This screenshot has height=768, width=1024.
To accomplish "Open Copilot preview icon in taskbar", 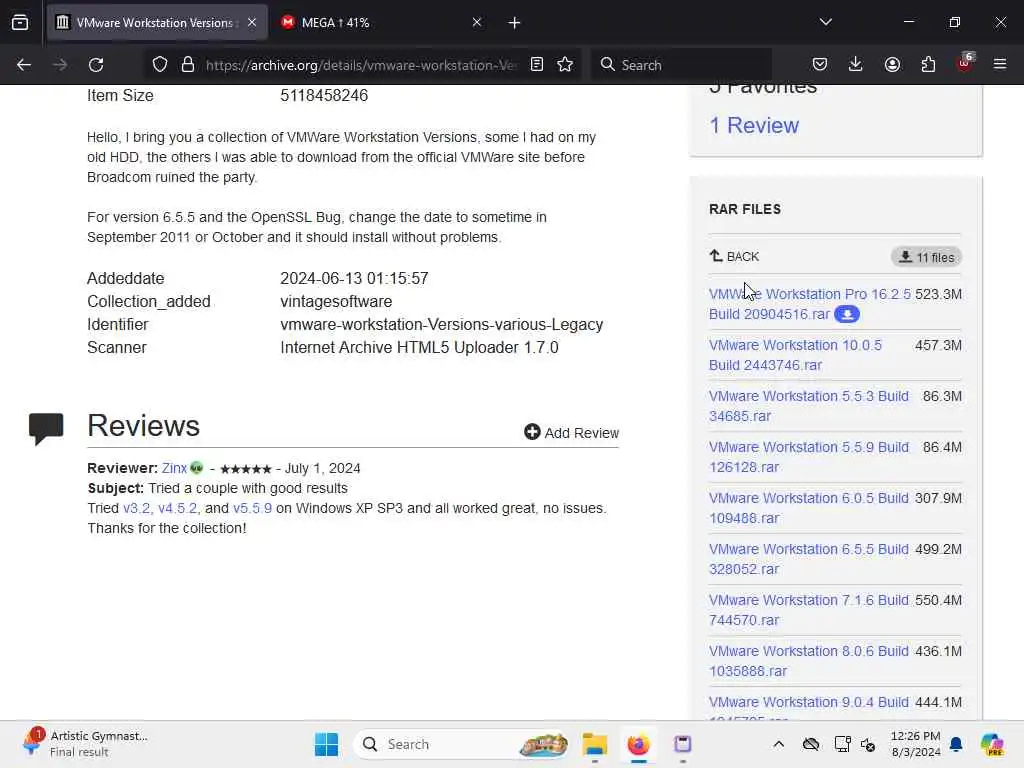I will [992, 744].
